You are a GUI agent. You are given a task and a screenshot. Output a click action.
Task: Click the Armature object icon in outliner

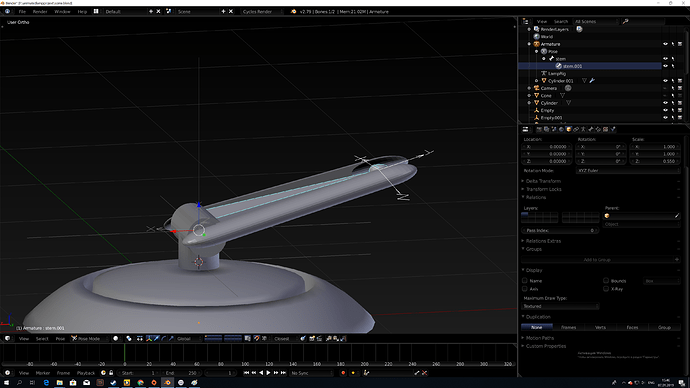pyautogui.click(x=536, y=44)
